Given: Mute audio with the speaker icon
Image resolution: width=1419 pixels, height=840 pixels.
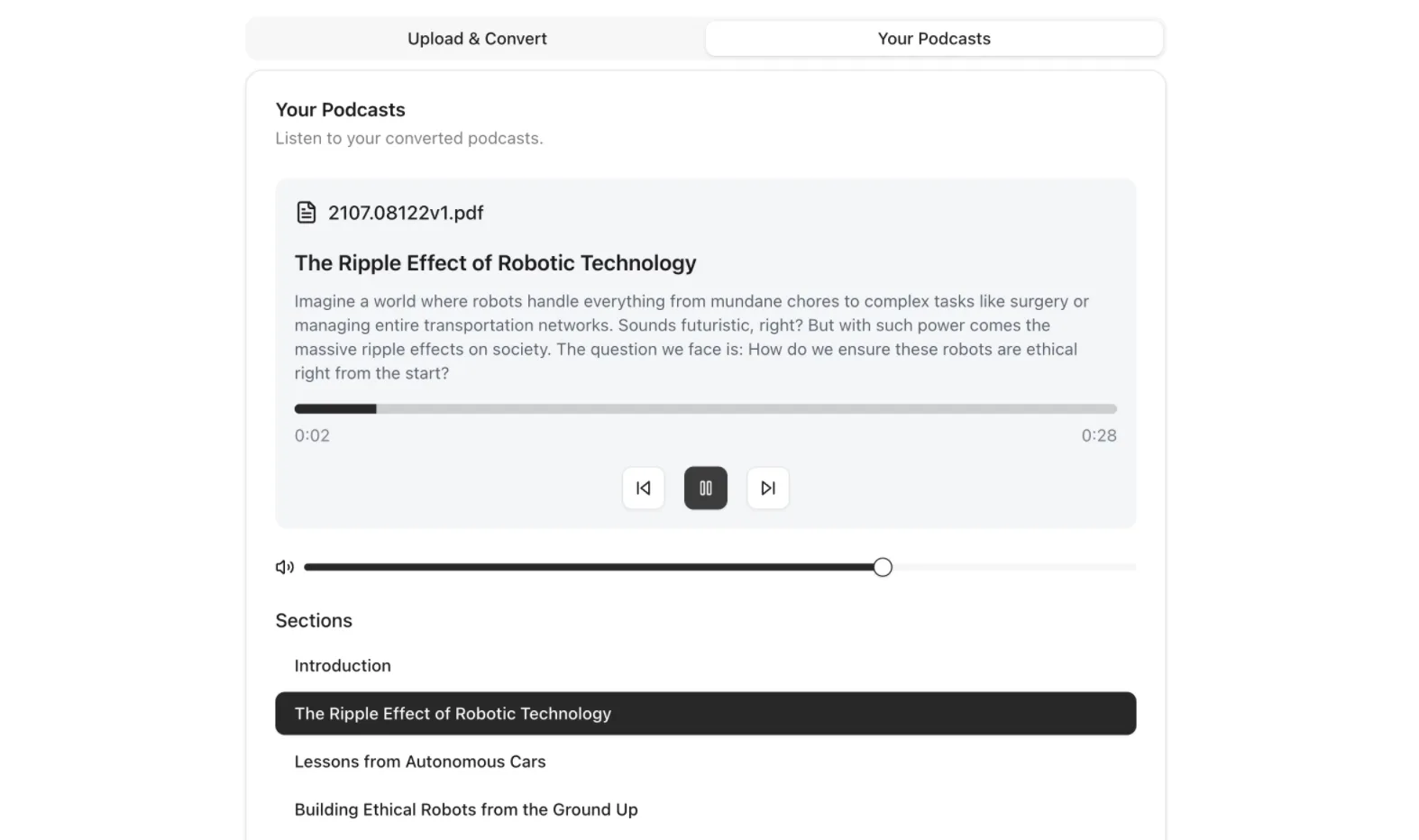Looking at the screenshot, I should point(285,567).
